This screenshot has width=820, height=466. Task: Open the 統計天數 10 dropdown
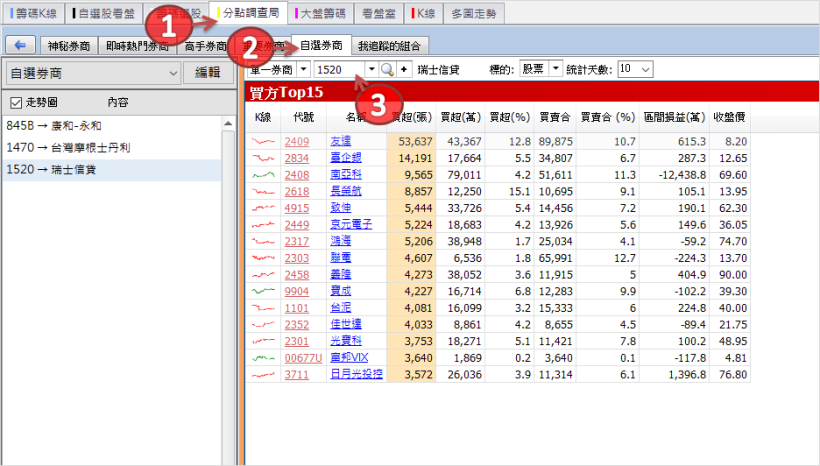pos(645,69)
